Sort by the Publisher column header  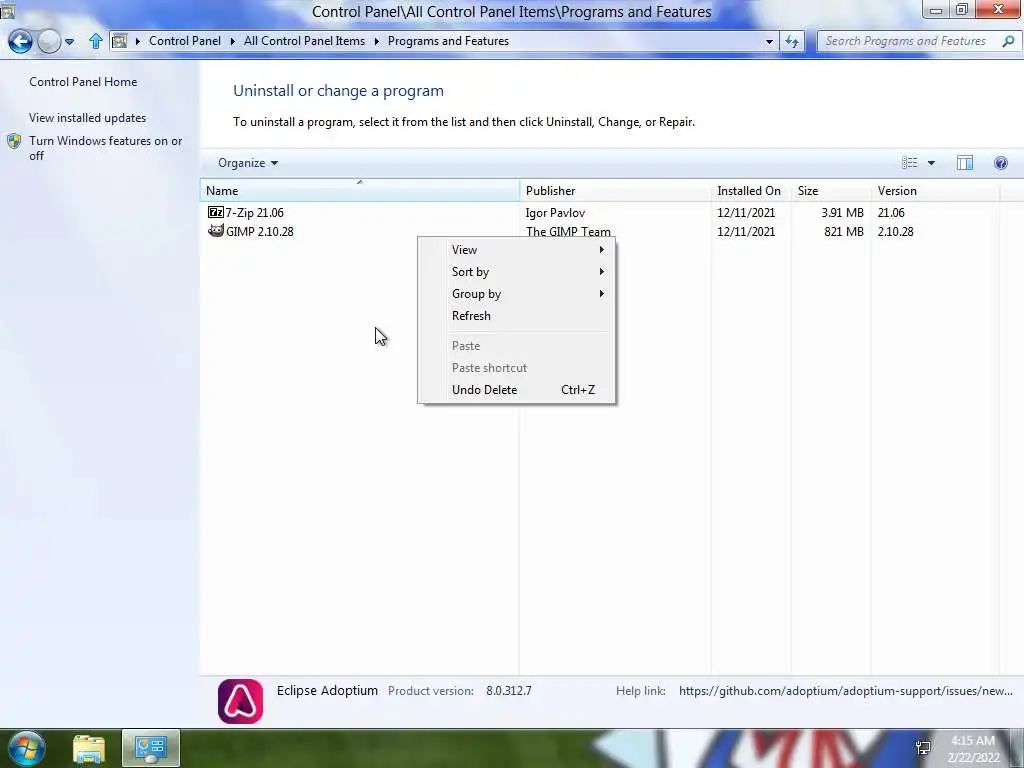(615, 191)
